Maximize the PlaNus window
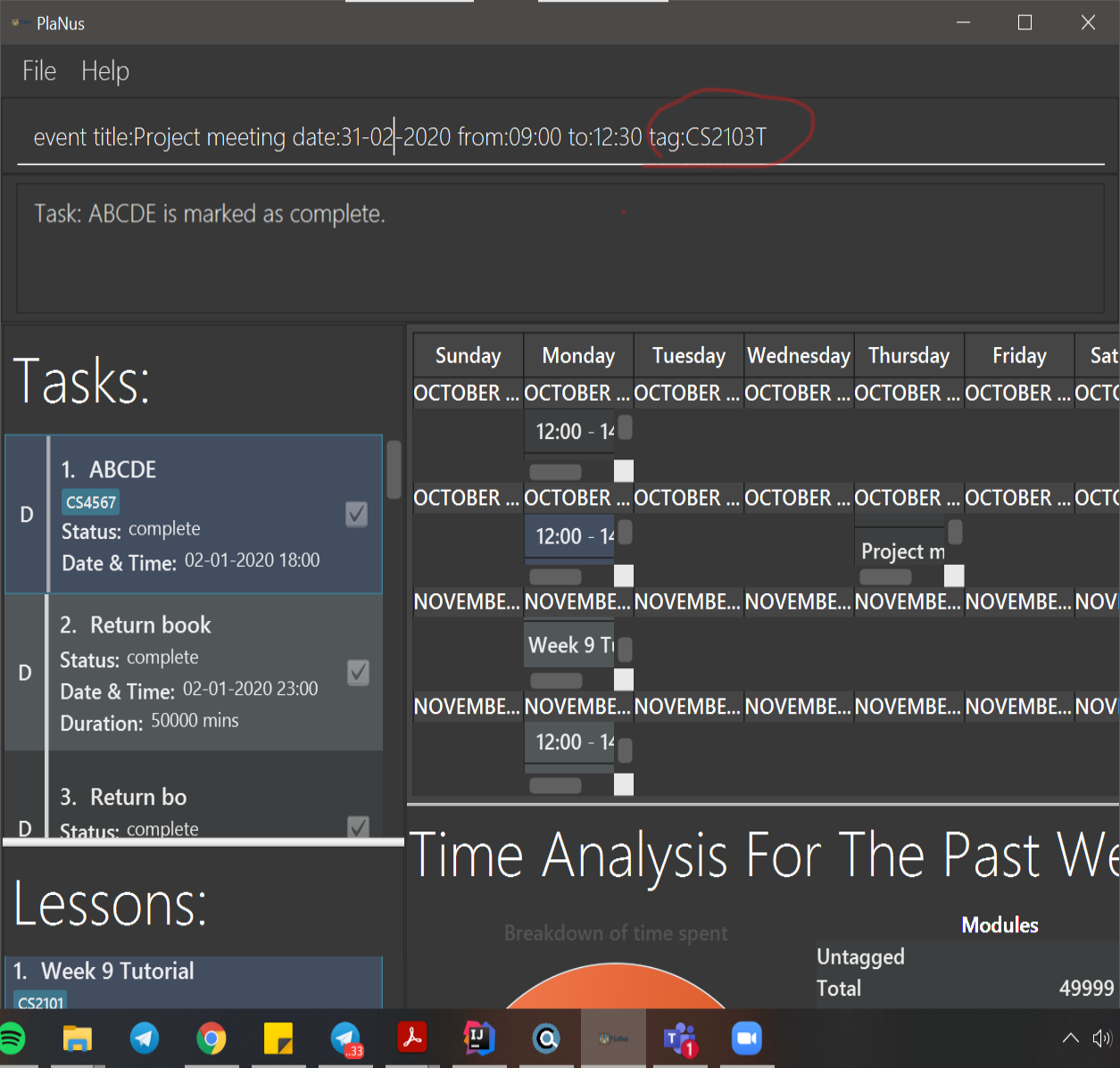This screenshot has height=1068, width=1120. (x=1025, y=23)
